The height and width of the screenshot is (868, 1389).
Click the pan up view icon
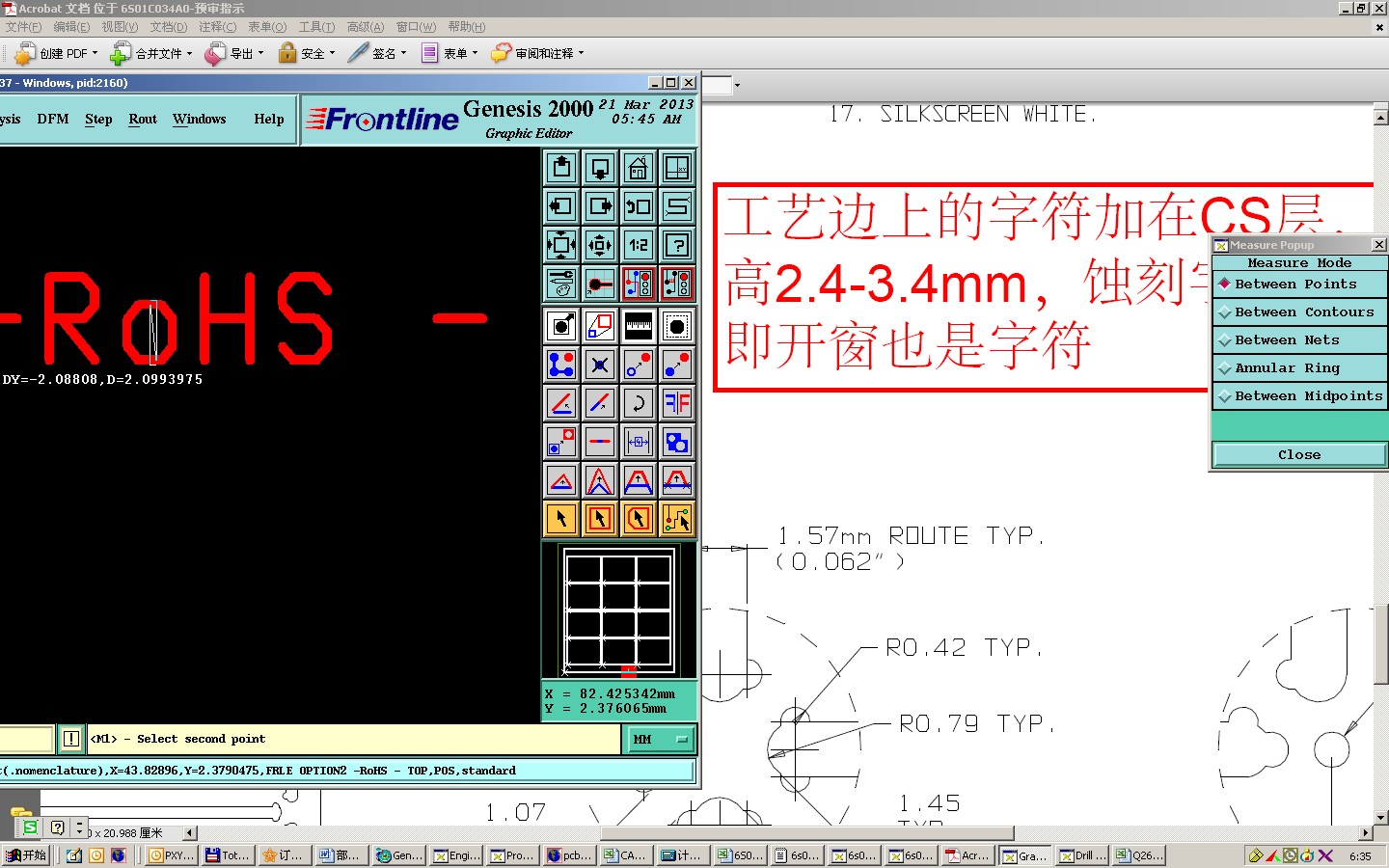tap(561, 168)
